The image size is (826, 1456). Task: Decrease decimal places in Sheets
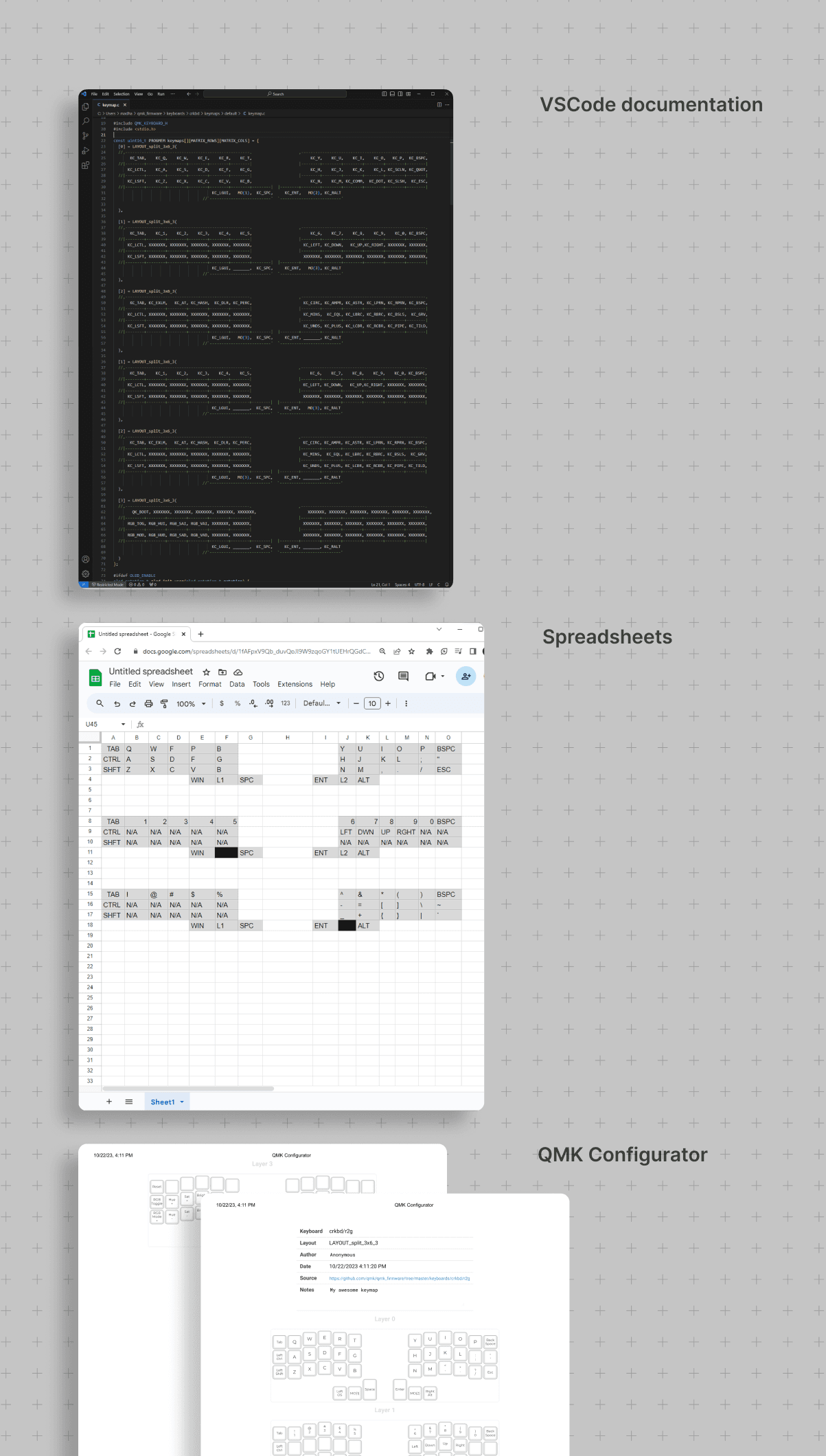point(253,703)
